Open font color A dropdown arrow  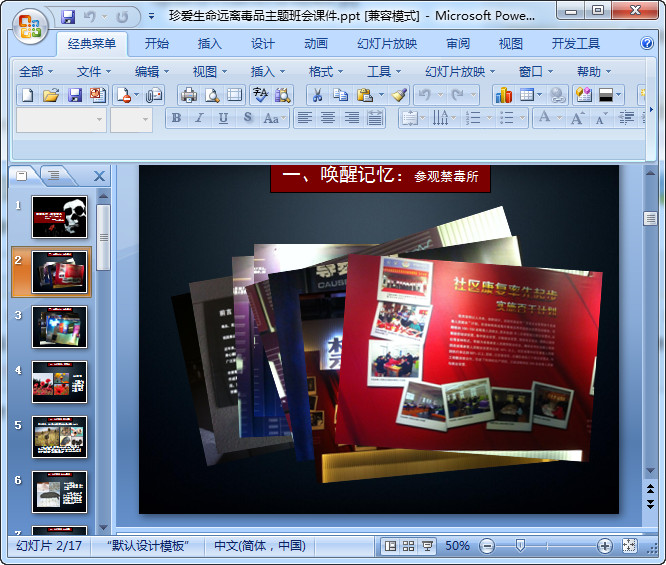[559, 118]
